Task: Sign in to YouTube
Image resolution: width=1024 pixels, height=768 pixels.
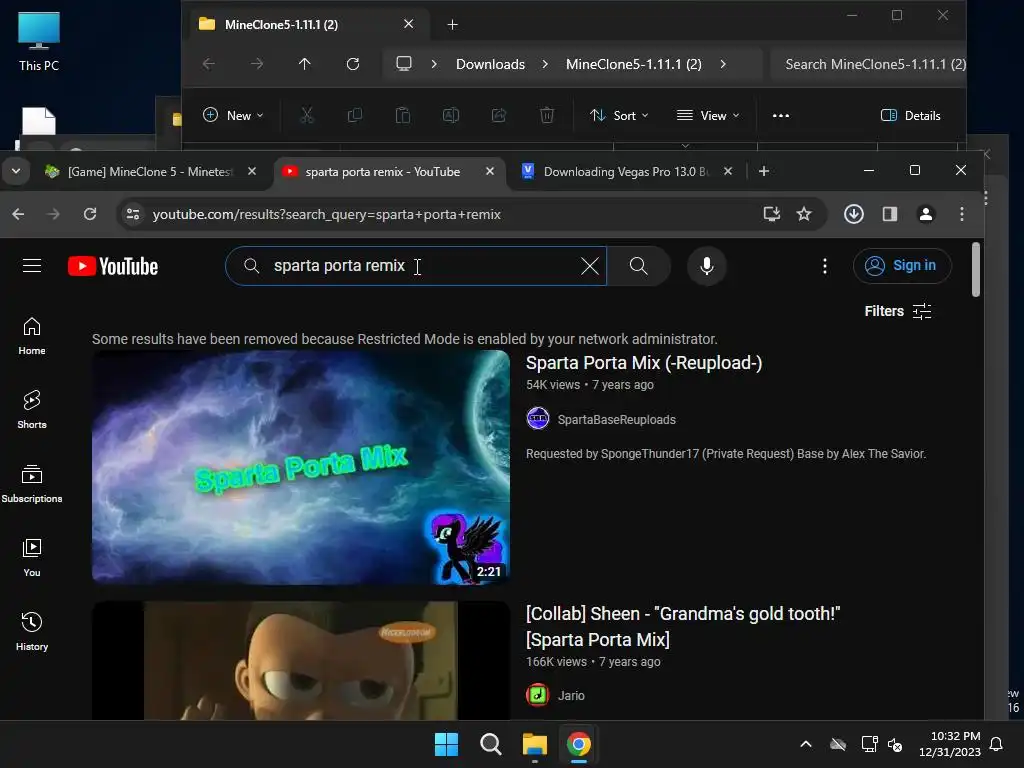Action: point(902,266)
